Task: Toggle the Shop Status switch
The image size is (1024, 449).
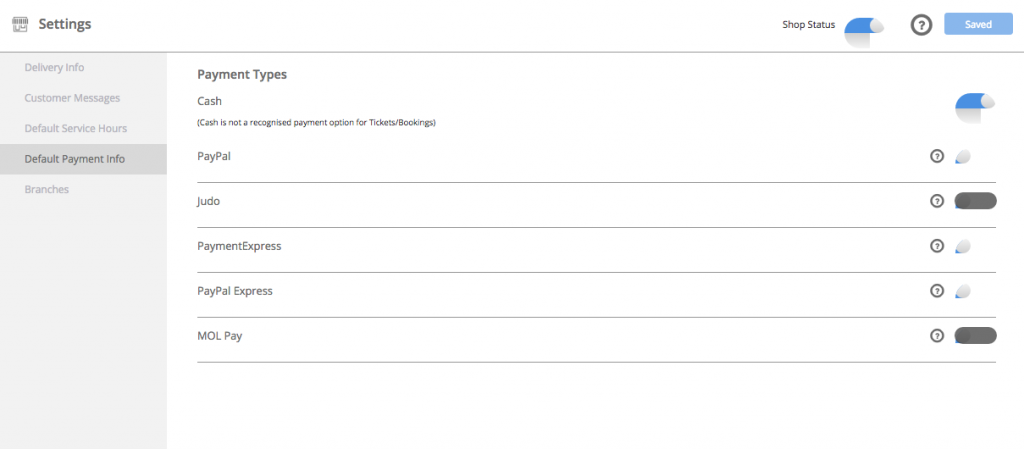Action: tap(864, 27)
